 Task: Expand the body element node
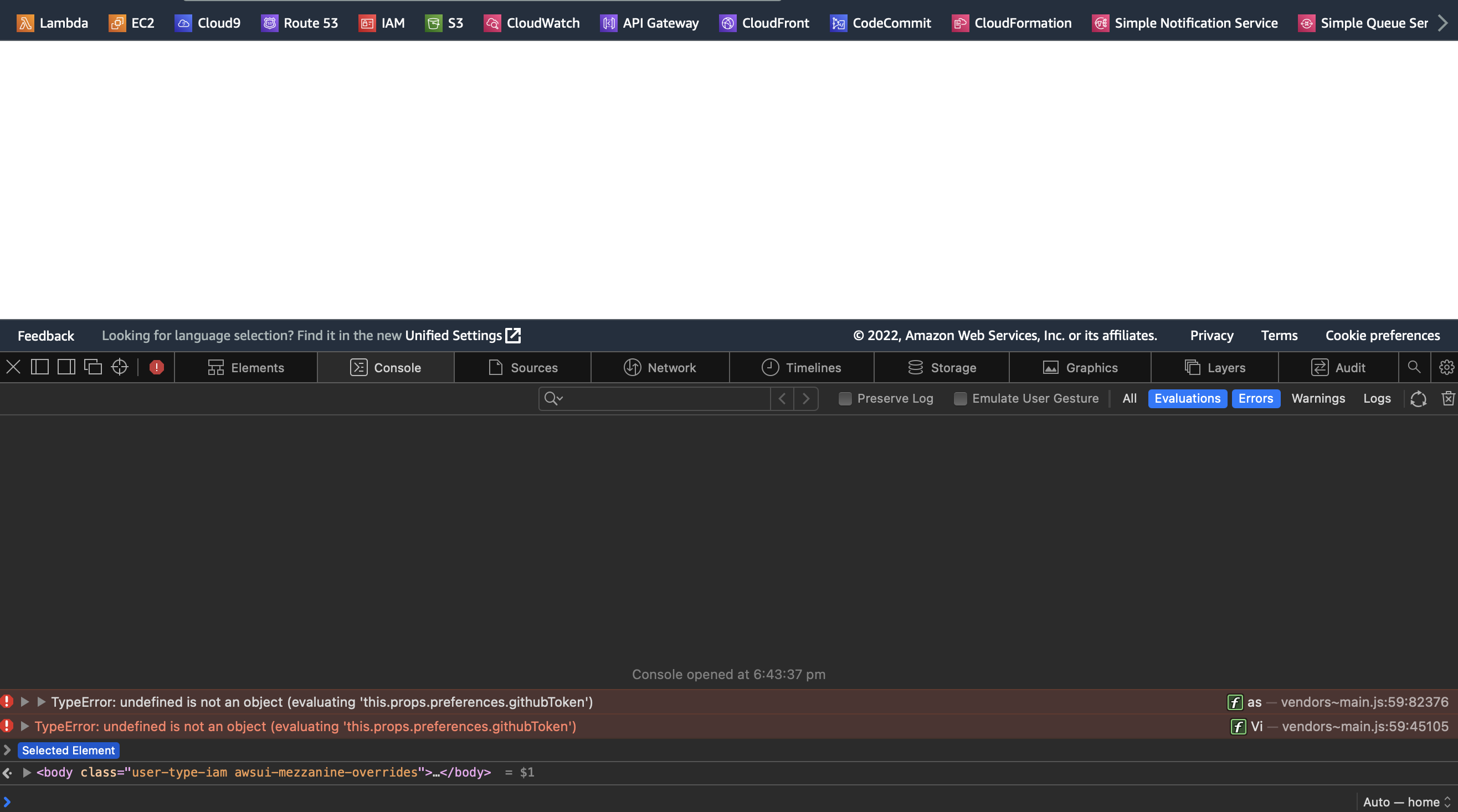coord(27,772)
